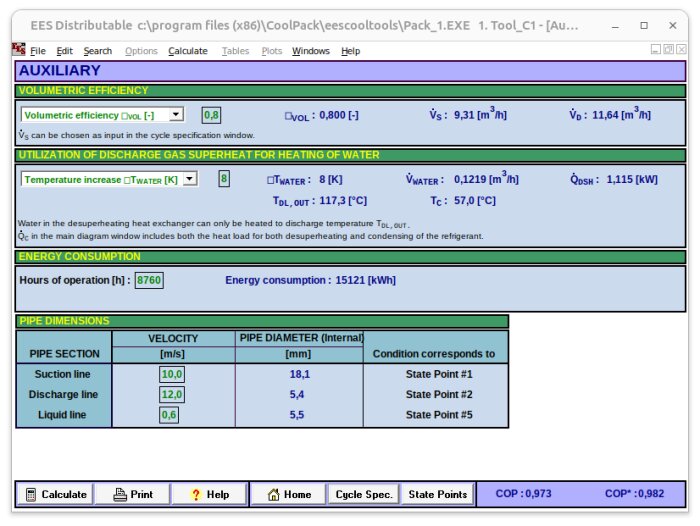Open the Plots menu

(x=271, y=51)
